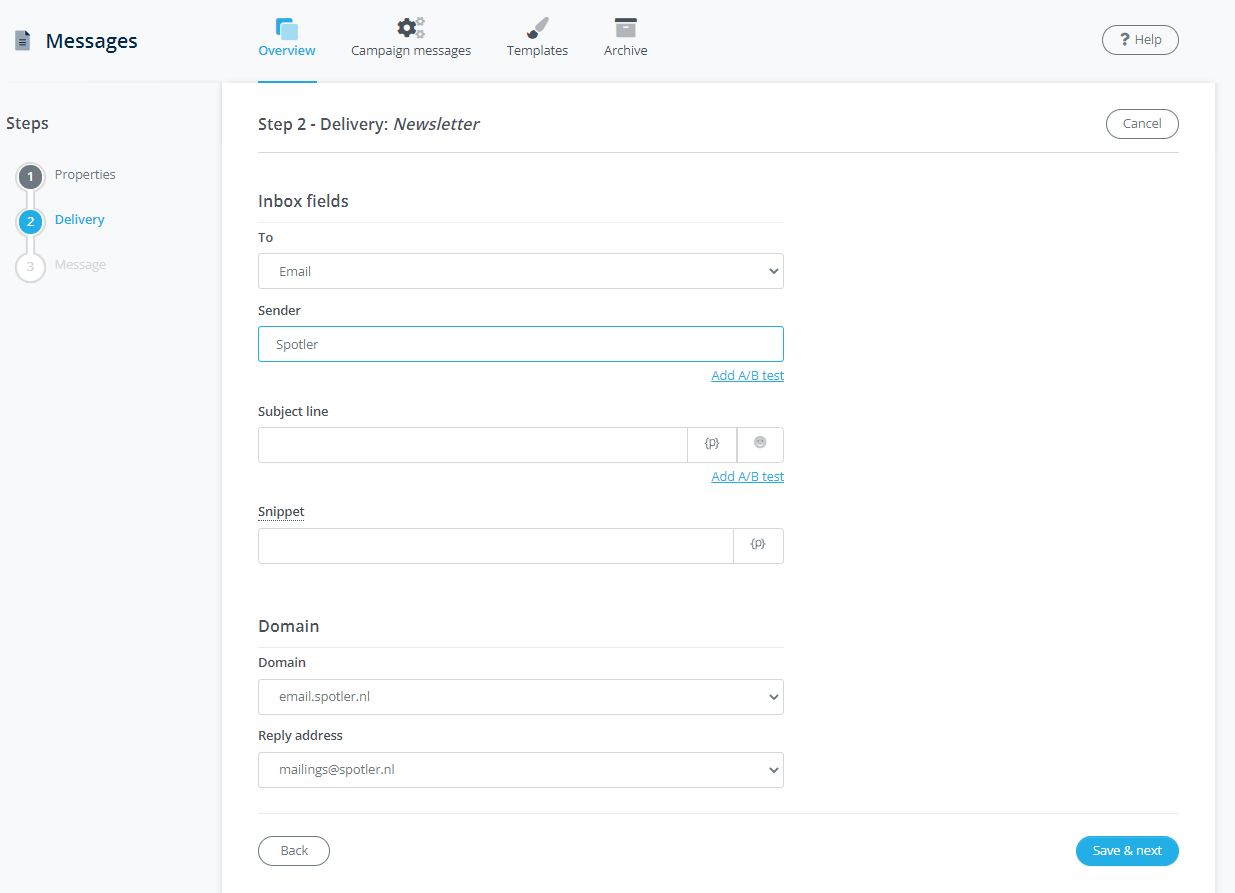Click the Overview tab icon
This screenshot has width=1235, height=893.
coord(286,28)
